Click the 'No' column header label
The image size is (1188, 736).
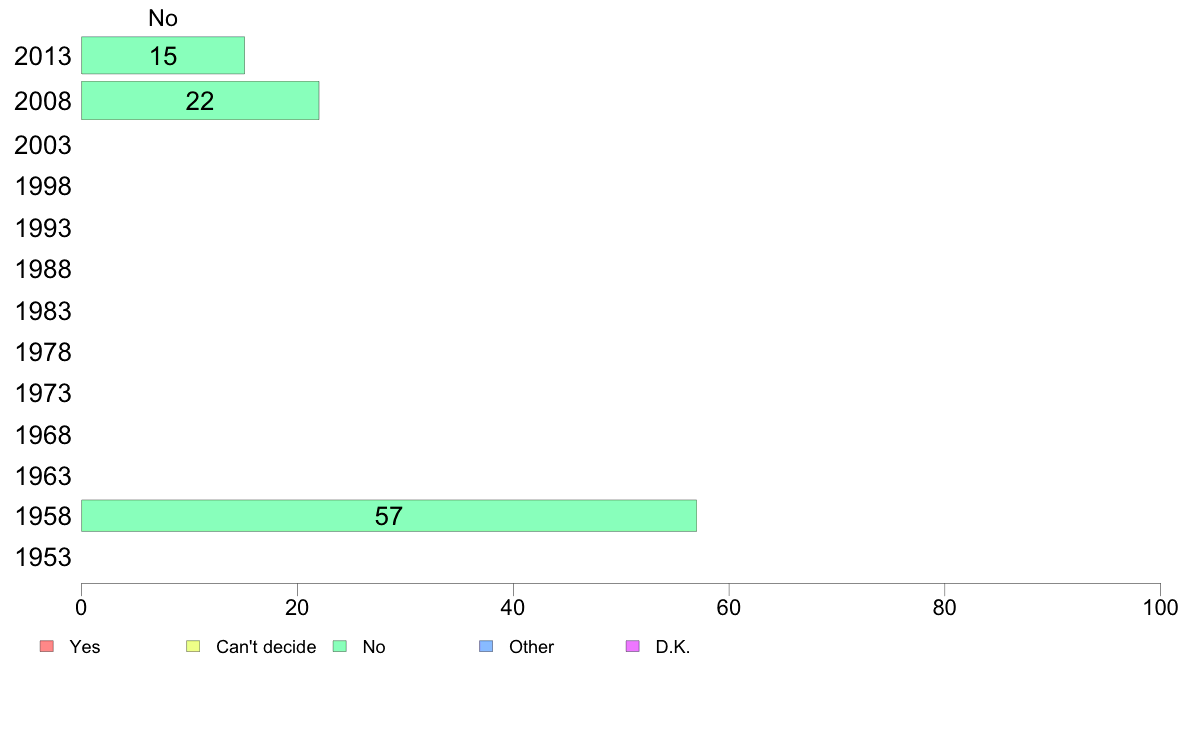coord(163,18)
